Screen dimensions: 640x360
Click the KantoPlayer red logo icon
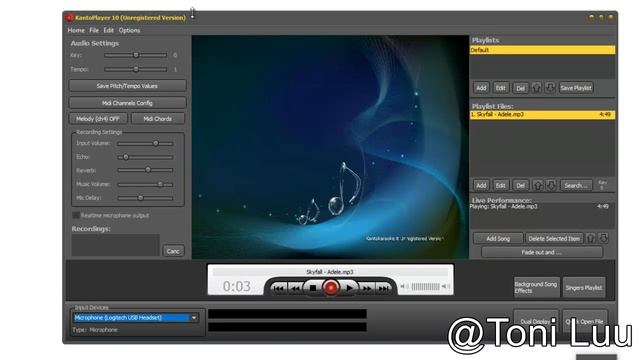click(x=69, y=18)
